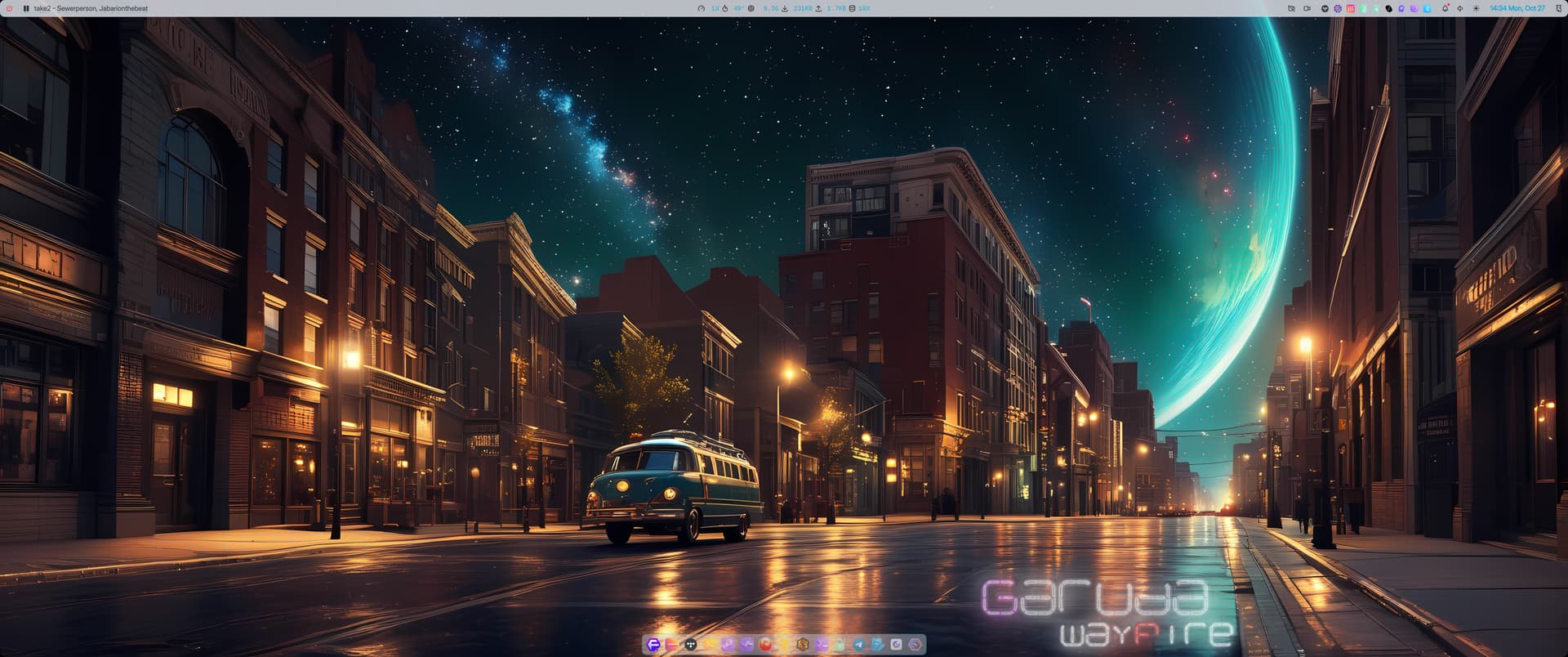Toggle the disabled screen capture tray icon

pyautogui.click(x=1291, y=8)
